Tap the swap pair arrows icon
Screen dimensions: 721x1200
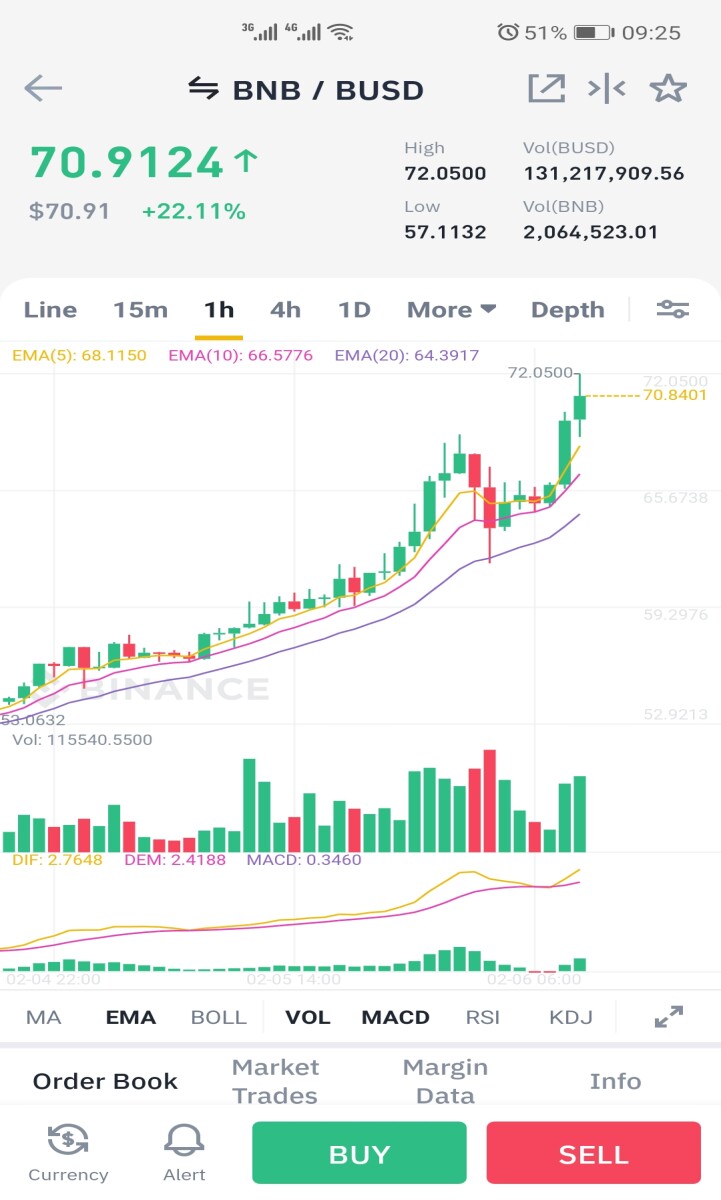(x=203, y=89)
